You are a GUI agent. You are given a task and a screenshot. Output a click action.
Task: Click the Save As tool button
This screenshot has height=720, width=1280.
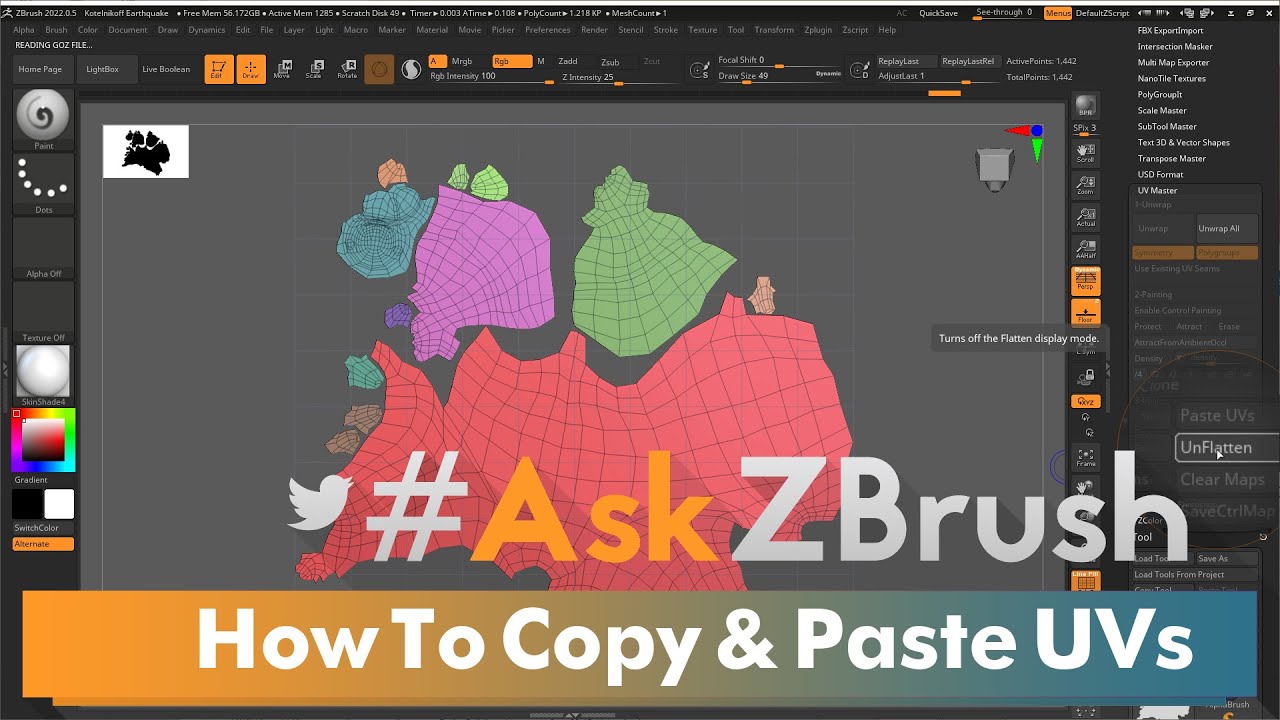coord(1227,558)
